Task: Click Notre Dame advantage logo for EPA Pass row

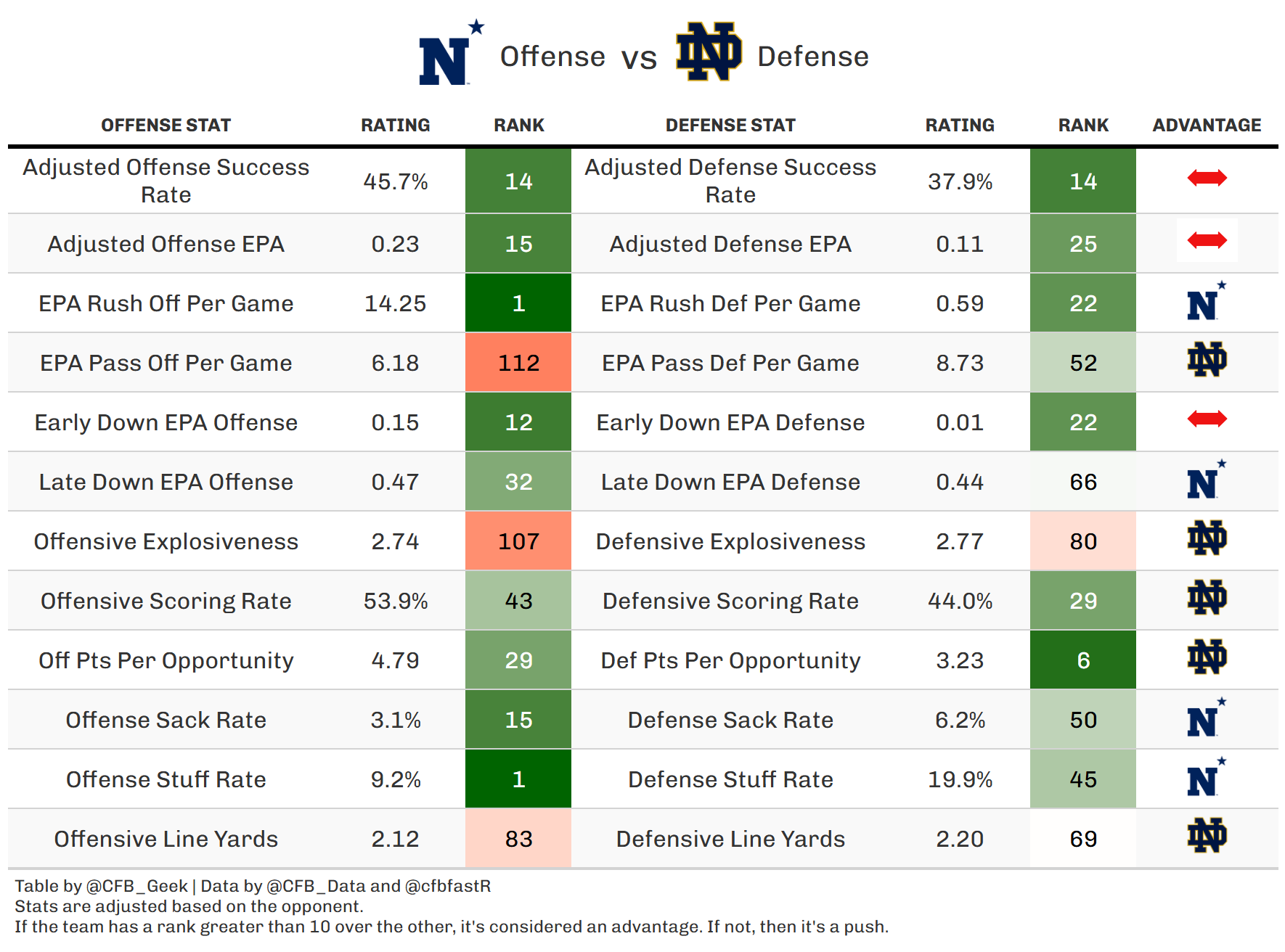Action: click(1207, 360)
